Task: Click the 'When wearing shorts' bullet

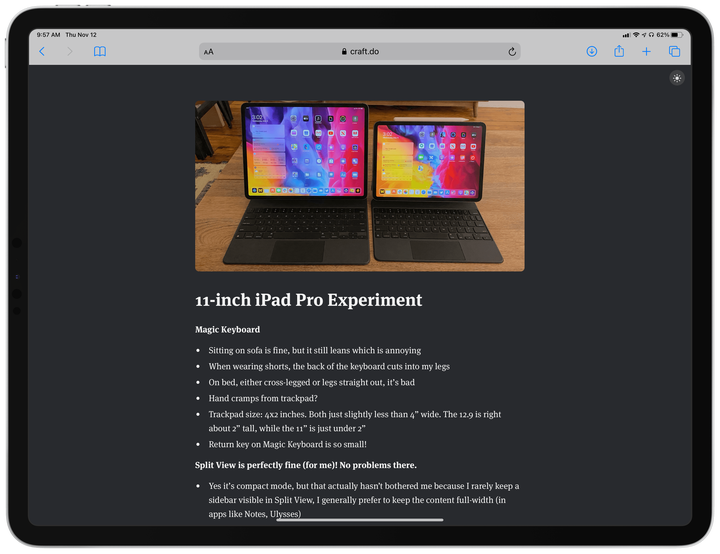Action: [329, 367]
